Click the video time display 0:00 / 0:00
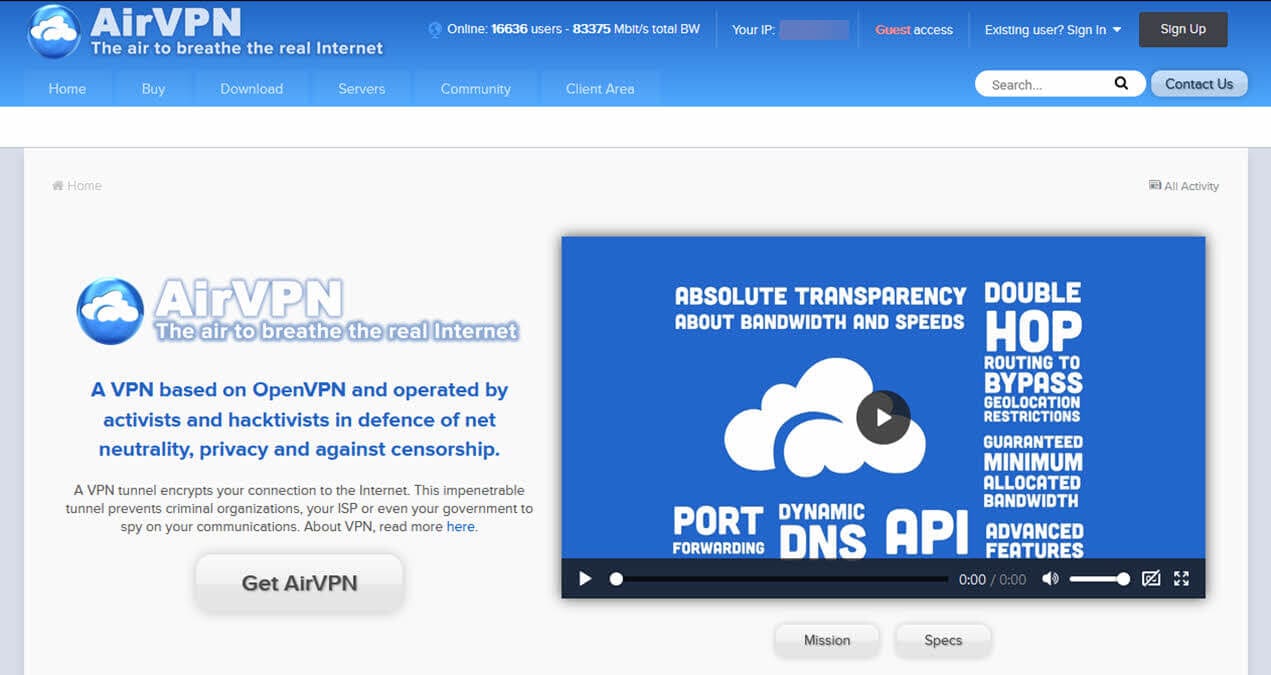1271x675 pixels. pyautogui.click(x=992, y=579)
